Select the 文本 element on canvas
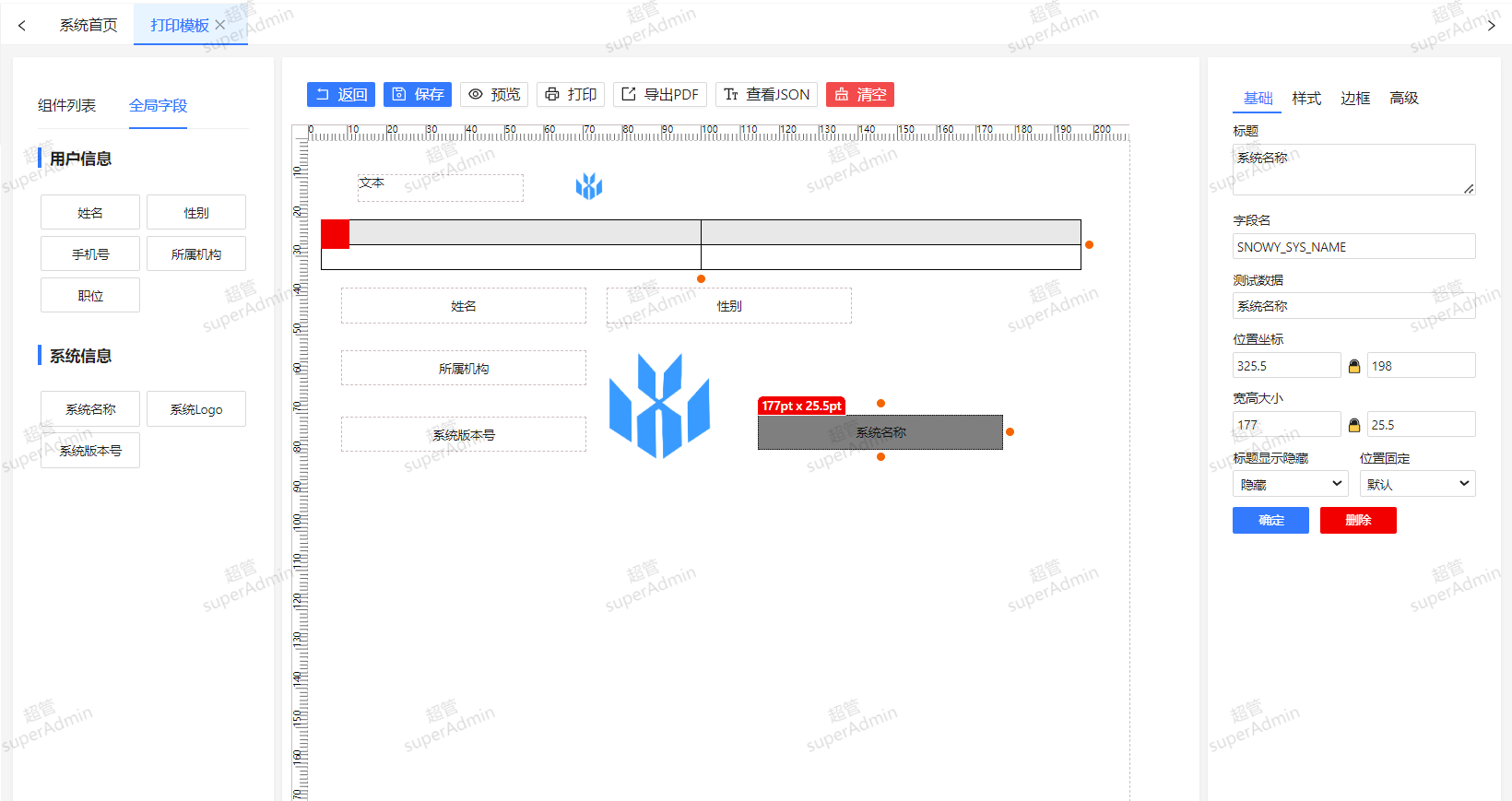 (441, 188)
